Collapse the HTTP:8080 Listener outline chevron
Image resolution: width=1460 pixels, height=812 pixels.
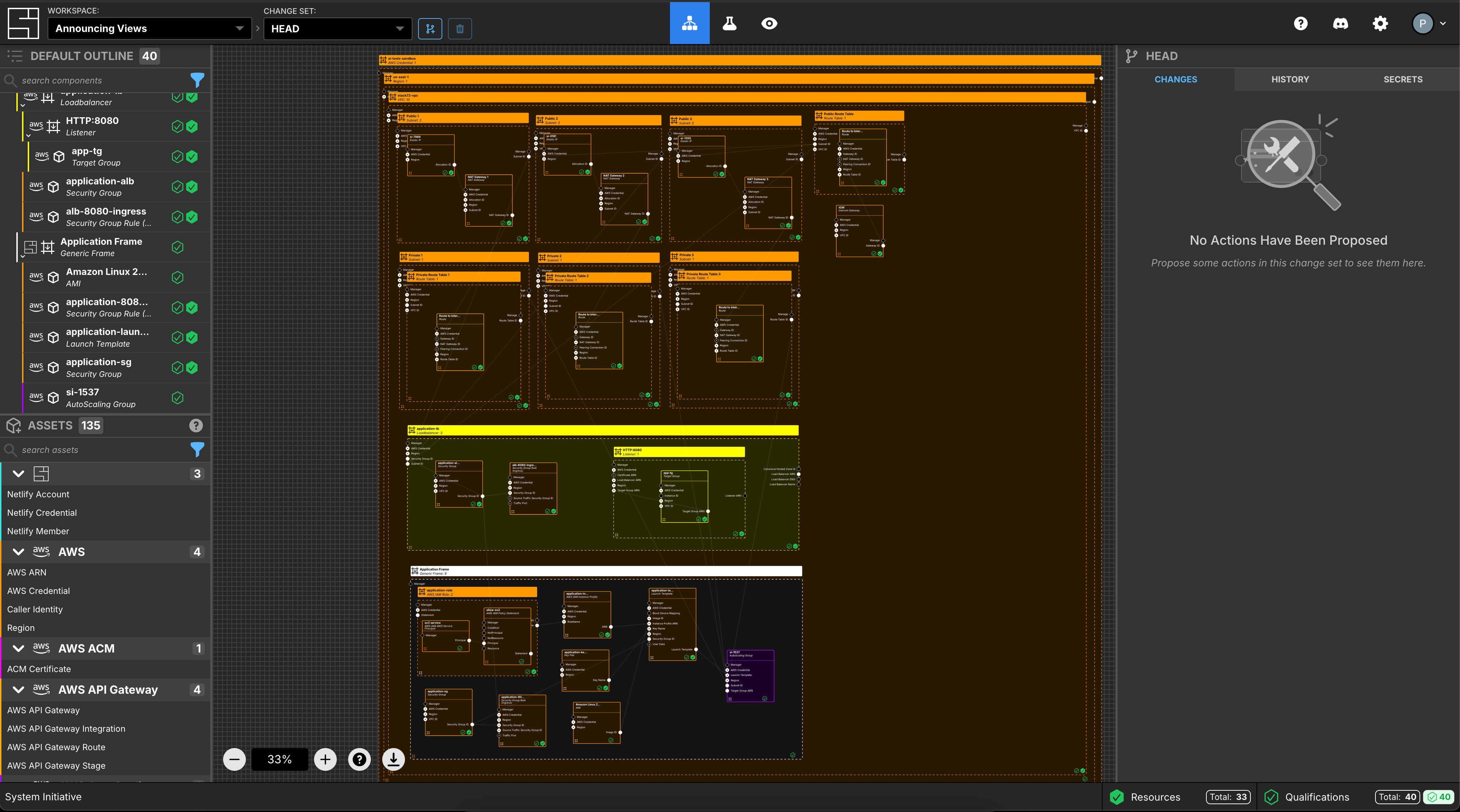pyautogui.click(x=28, y=136)
